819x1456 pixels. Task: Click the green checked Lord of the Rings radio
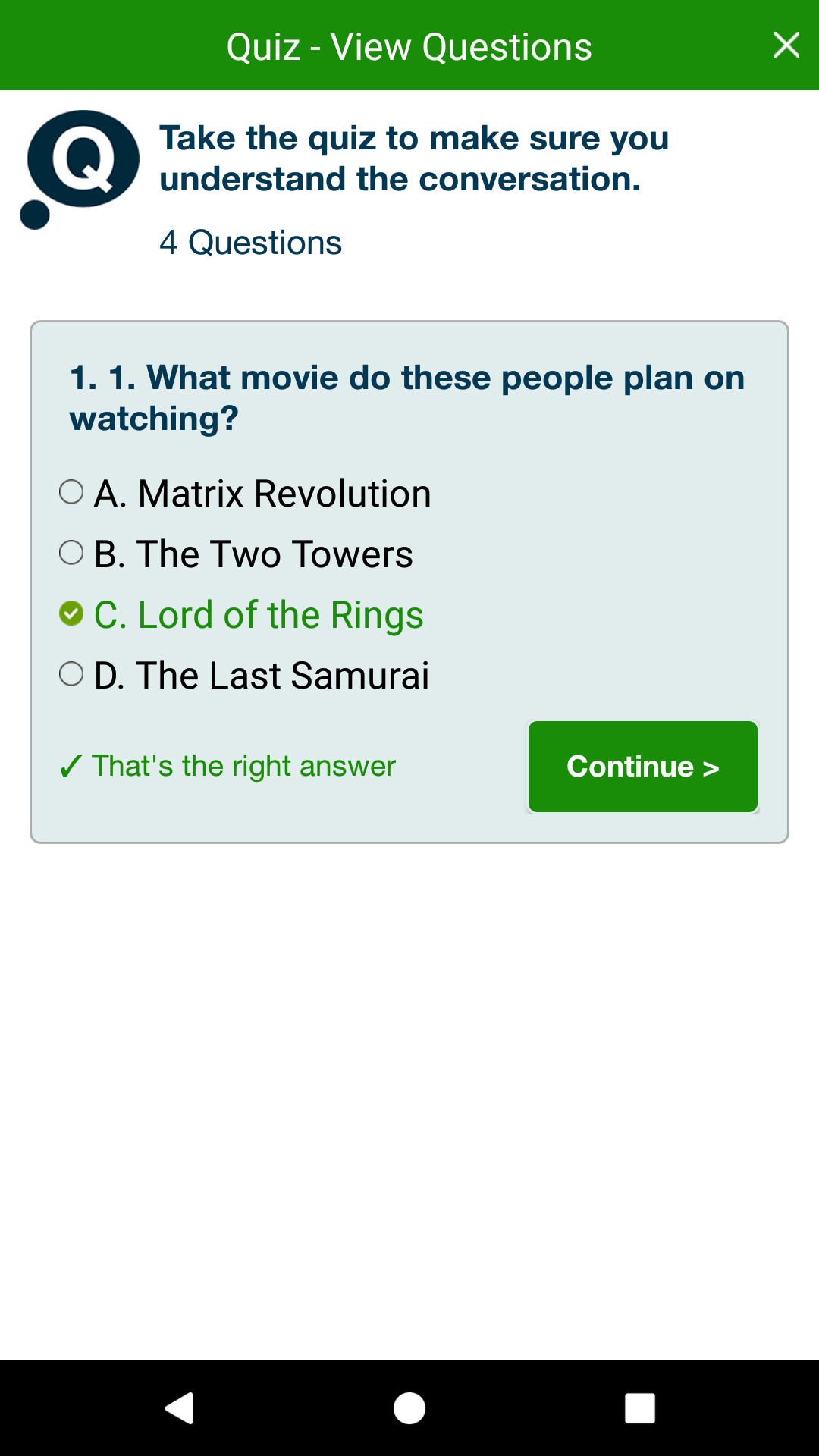pos(71,613)
